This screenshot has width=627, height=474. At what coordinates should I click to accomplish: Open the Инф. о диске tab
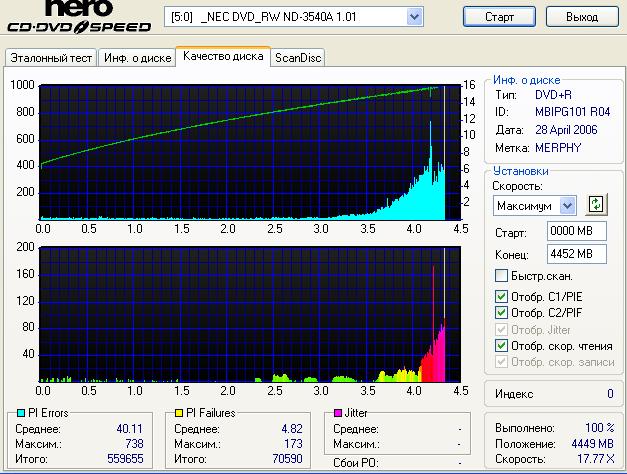coord(136,58)
